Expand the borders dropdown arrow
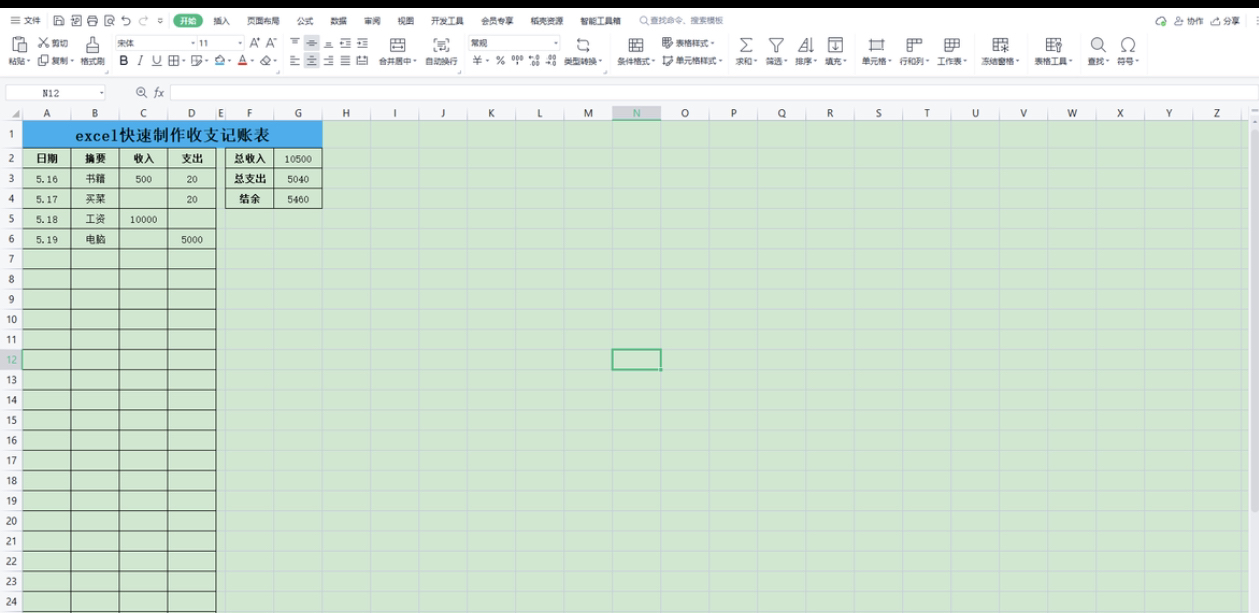The width and height of the screenshot is (1259, 613). click(183, 61)
